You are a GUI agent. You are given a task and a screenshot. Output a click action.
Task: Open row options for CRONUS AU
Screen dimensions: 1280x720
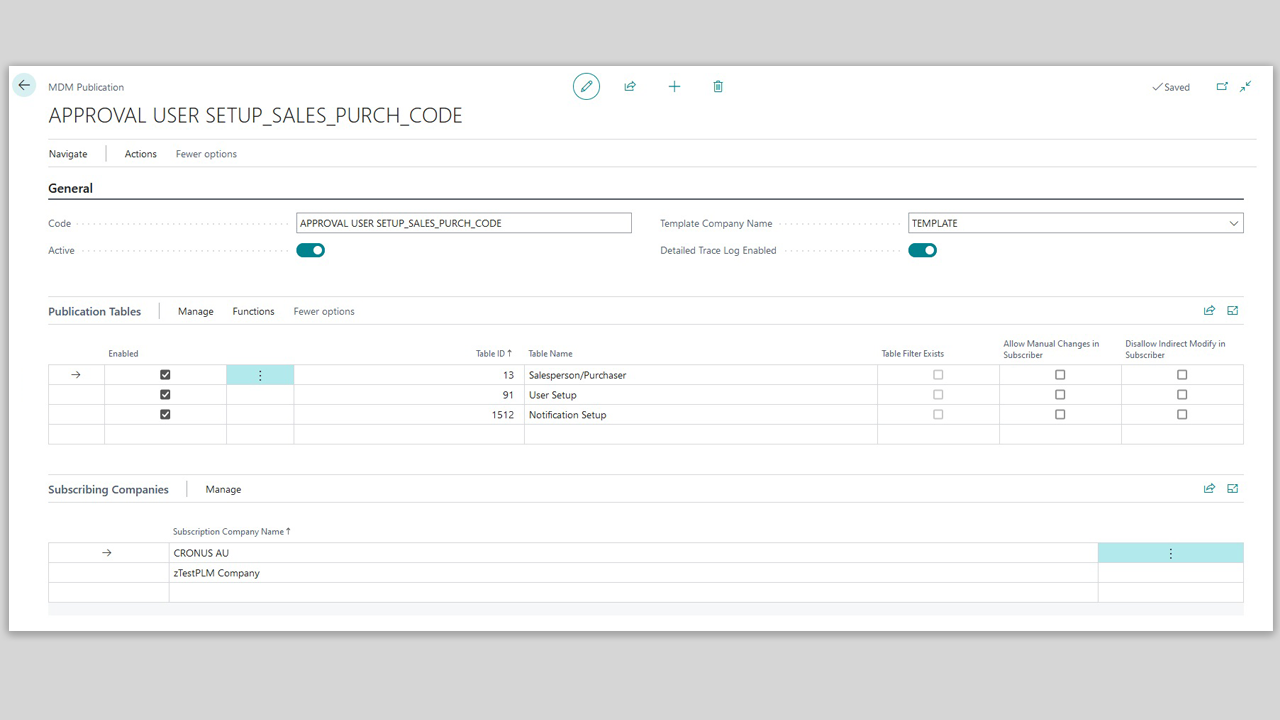coord(1170,553)
